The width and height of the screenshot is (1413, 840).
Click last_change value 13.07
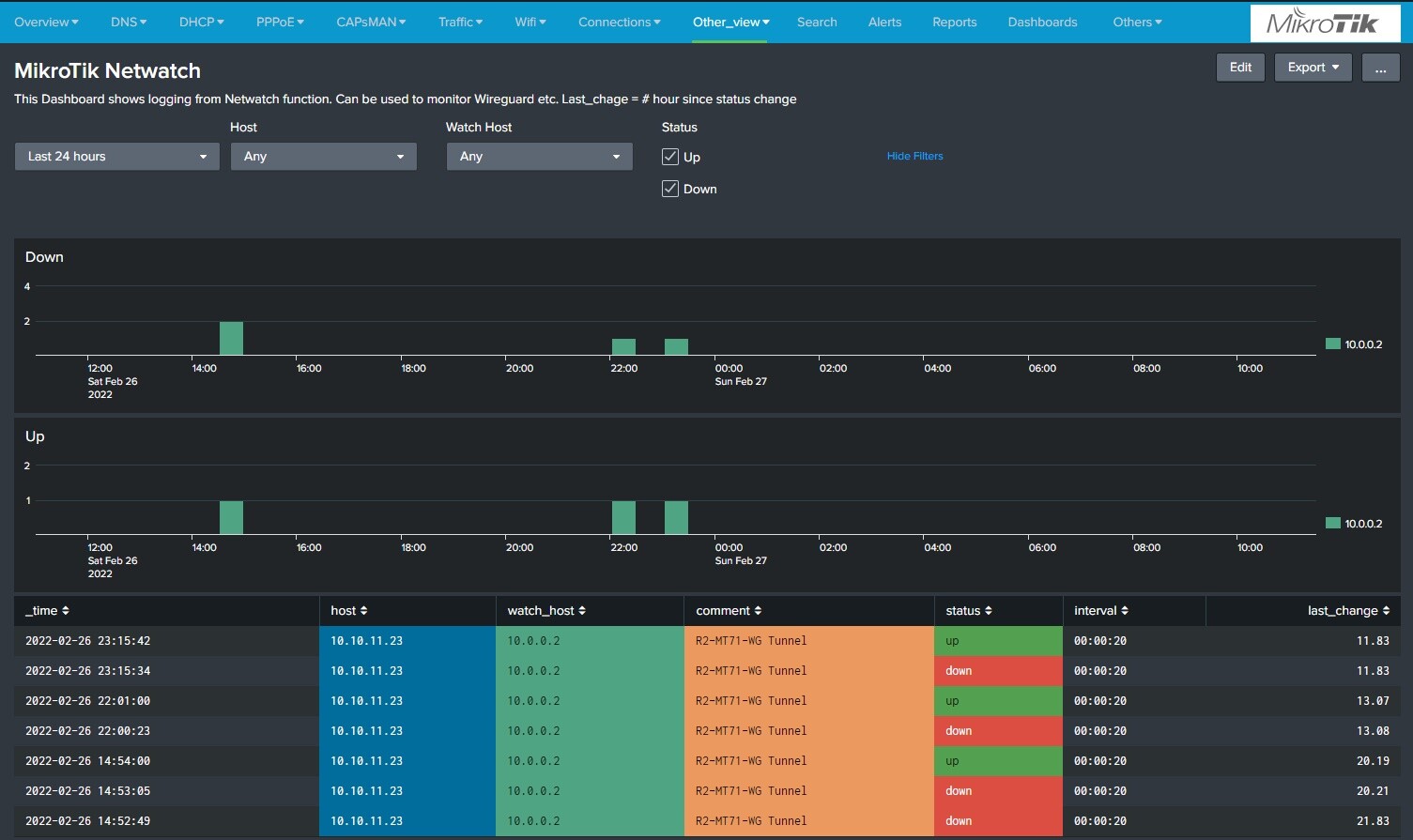tap(1373, 701)
